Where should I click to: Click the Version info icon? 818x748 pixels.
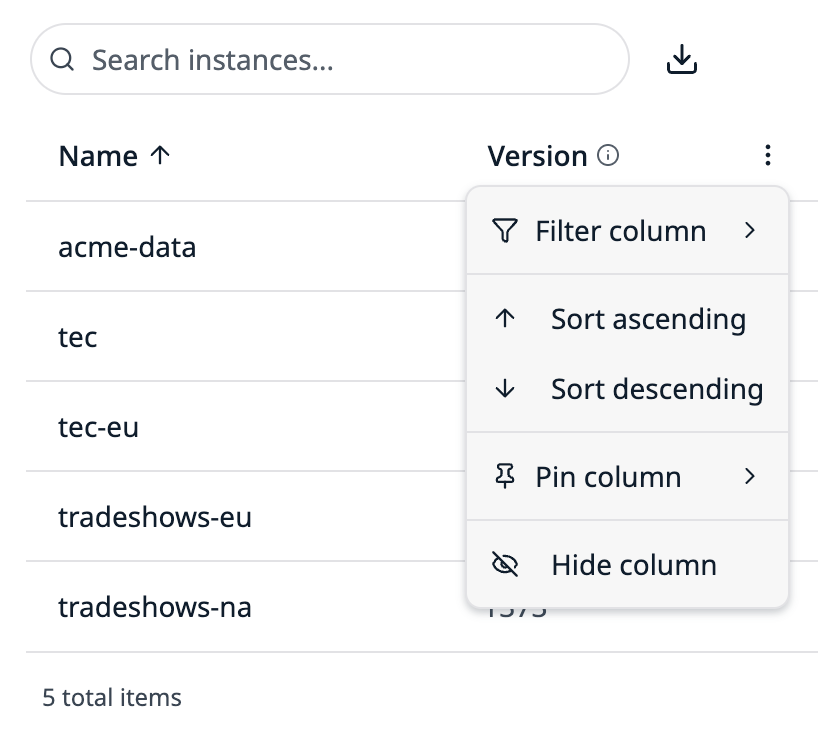[608, 155]
